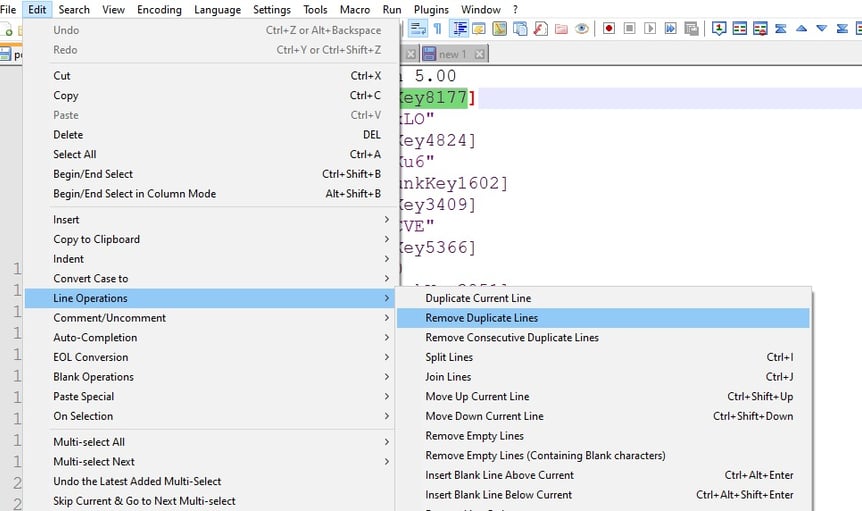Open the Document Map panel icon

point(500,28)
